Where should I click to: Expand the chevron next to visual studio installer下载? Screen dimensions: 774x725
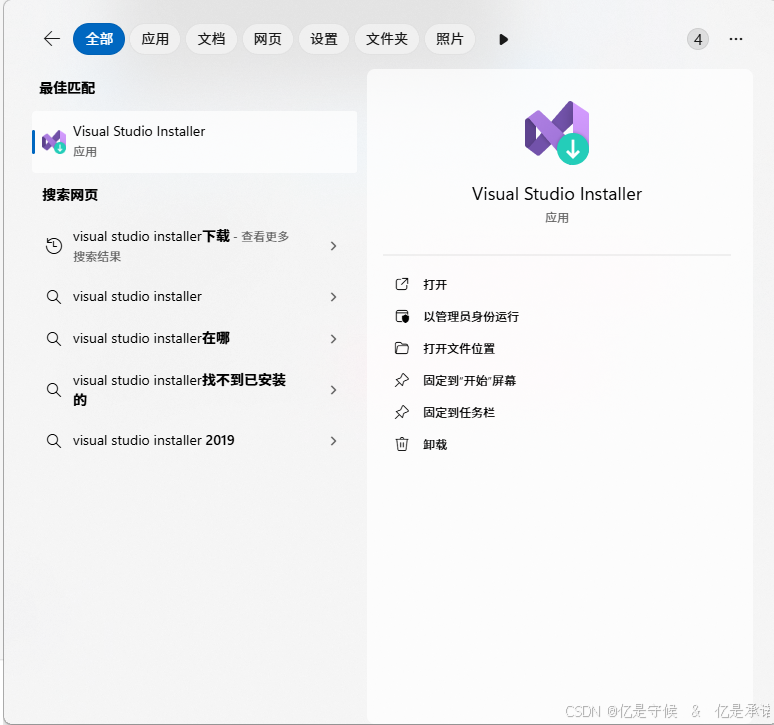[334, 246]
